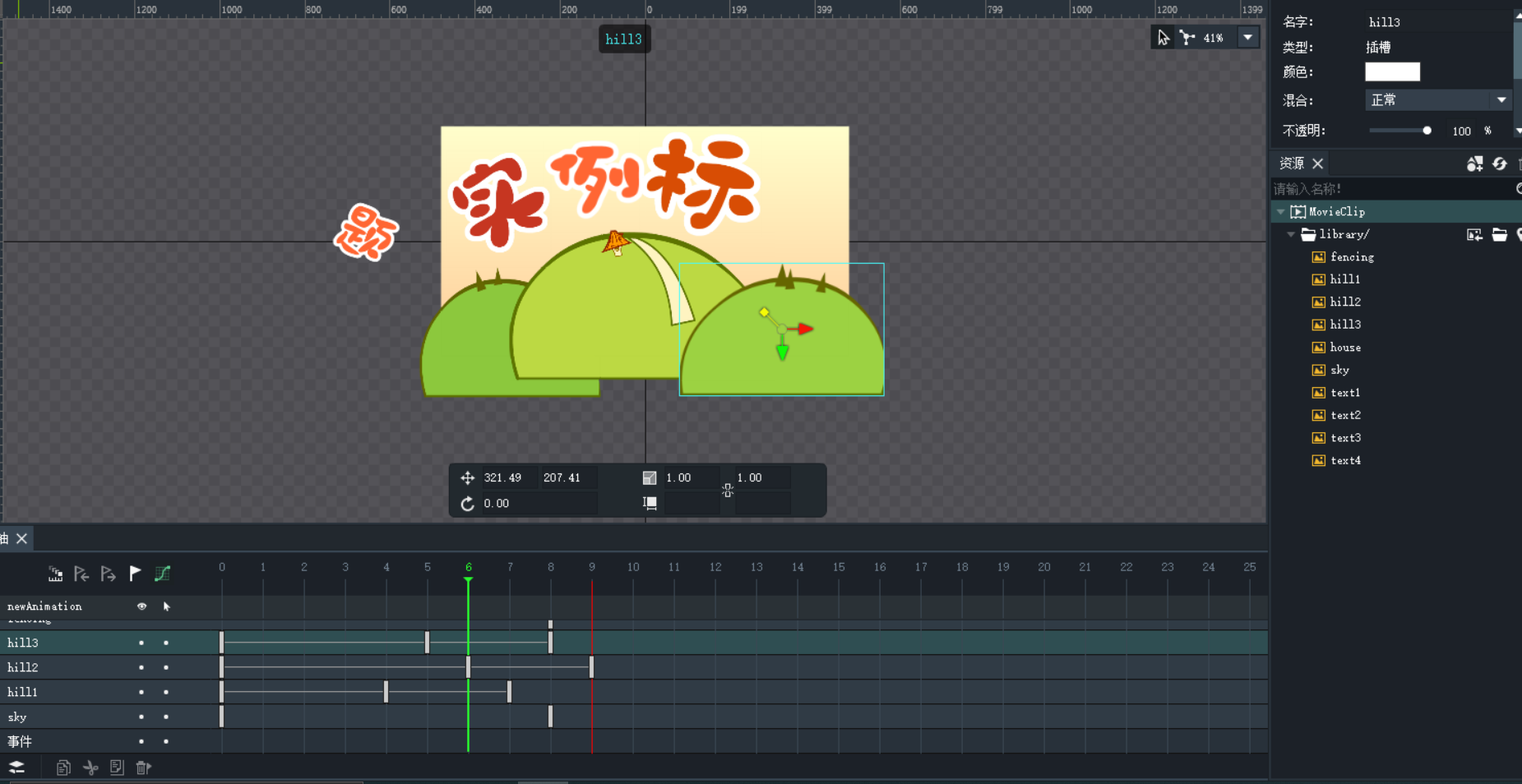Select the hill3 asset in library
Screen dimensions: 1522x784
[x=1345, y=325]
